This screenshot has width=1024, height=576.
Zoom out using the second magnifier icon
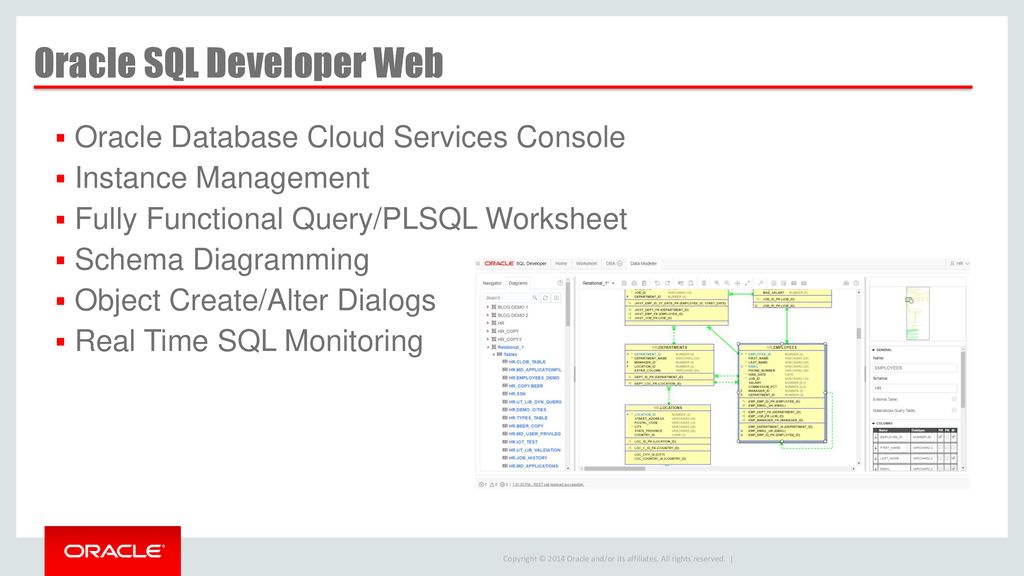point(727,283)
